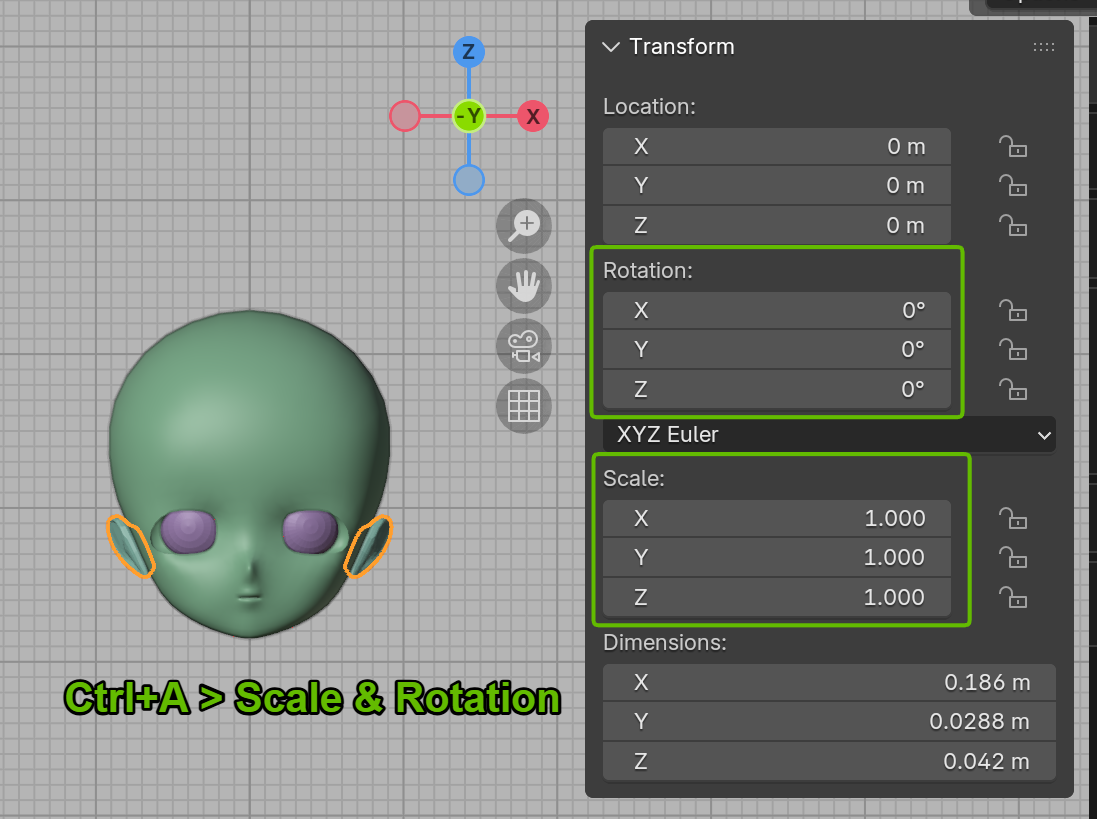Click the pan hand viewport icon
The image size is (1097, 819).
[x=524, y=286]
